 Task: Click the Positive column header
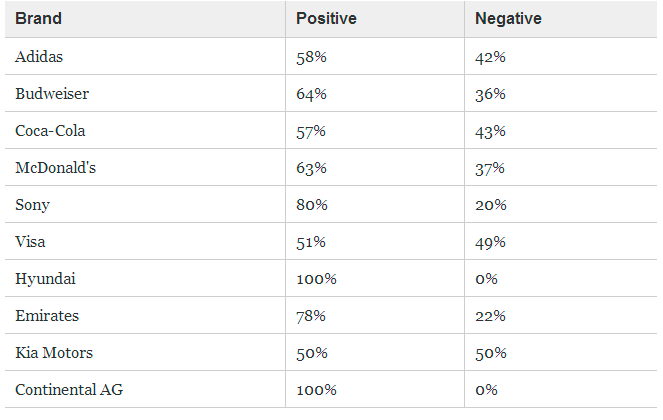coord(326,19)
